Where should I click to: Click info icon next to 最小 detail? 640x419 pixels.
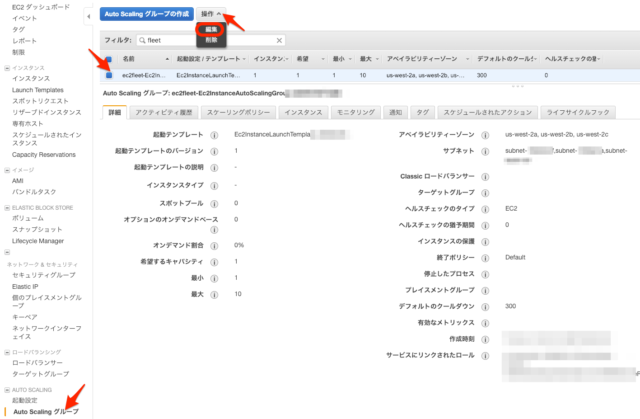214,278
